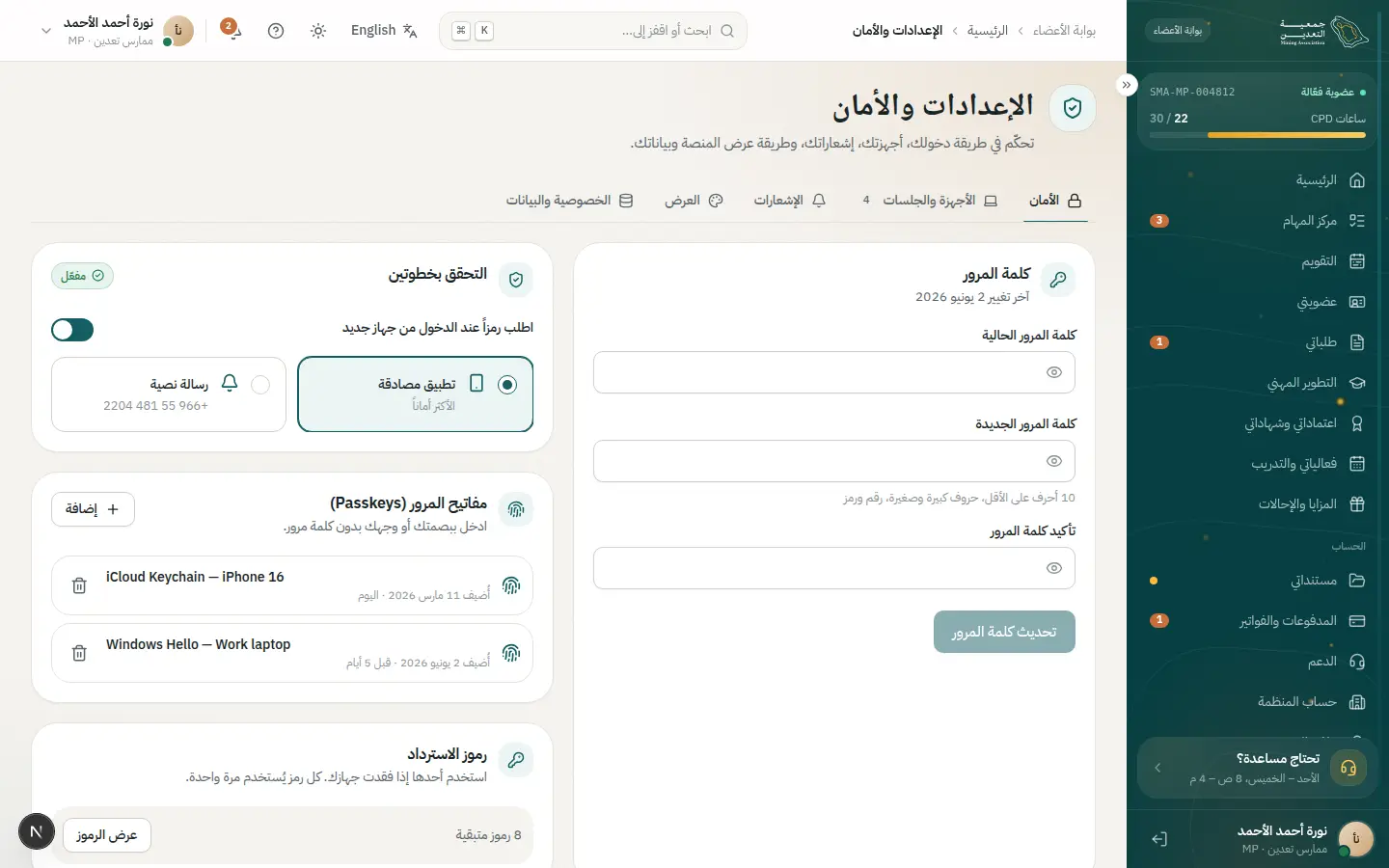The width and height of the screenshot is (1389, 868).
Task: Open فعاليات والتدريب events and training
Action: [x=1258, y=464]
